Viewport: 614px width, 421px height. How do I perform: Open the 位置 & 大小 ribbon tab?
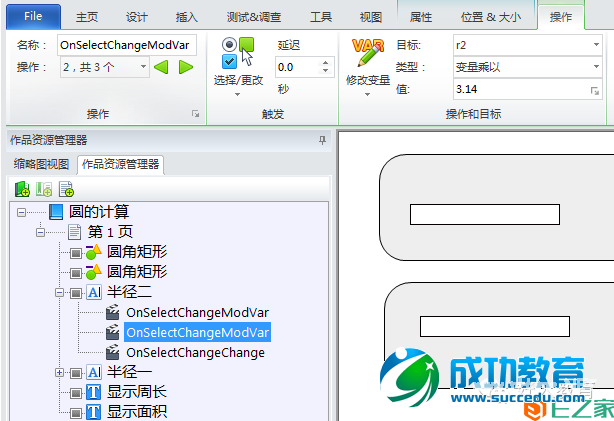coord(491,17)
